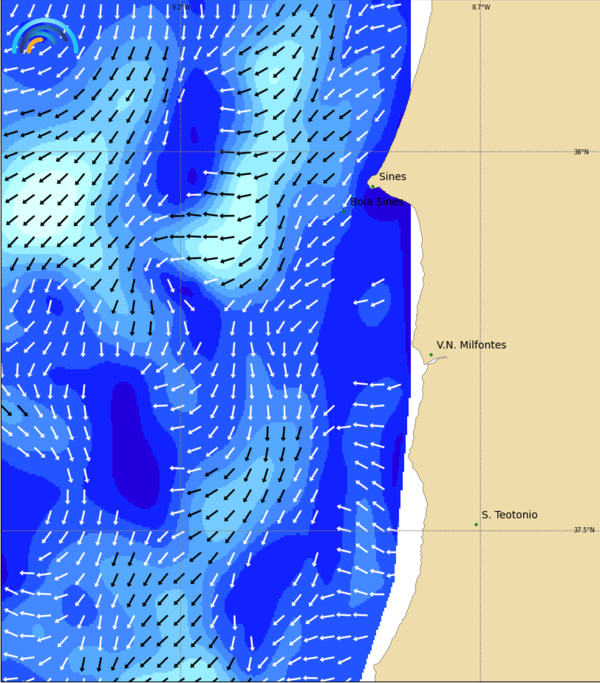The width and height of the screenshot is (600, 683).
Task: Click the V.N. Milfontes green marker dot
Action: pos(431,355)
